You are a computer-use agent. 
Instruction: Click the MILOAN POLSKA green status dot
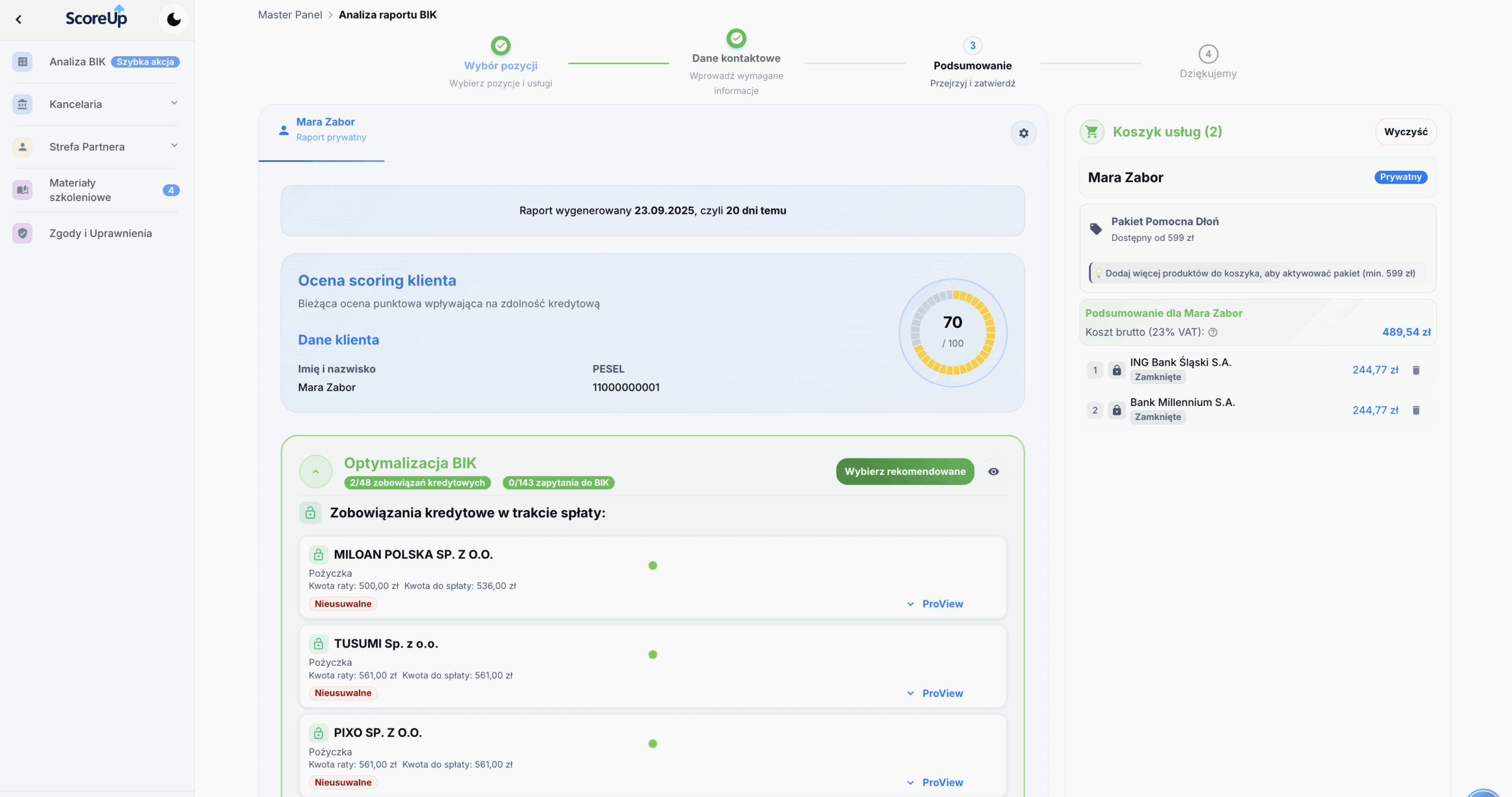tap(653, 565)
